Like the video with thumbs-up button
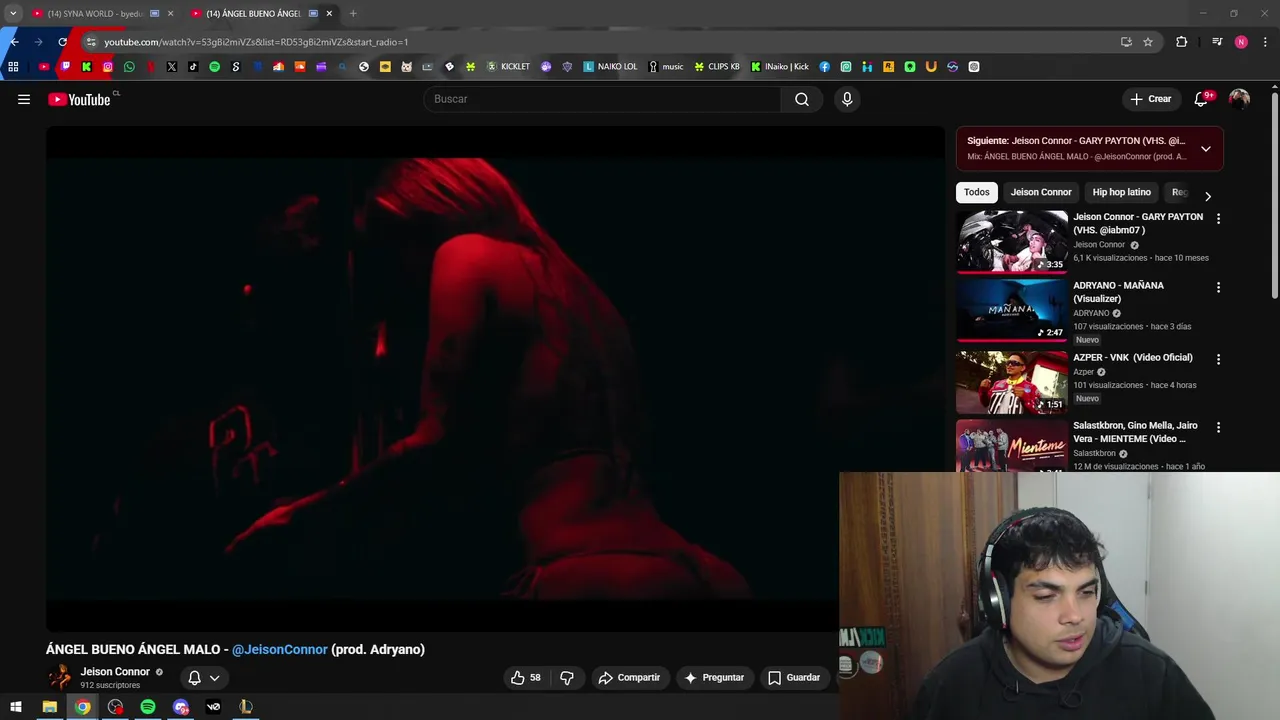Image resolution: width=1280 pixels, height=720 pixels. [526, 677]
